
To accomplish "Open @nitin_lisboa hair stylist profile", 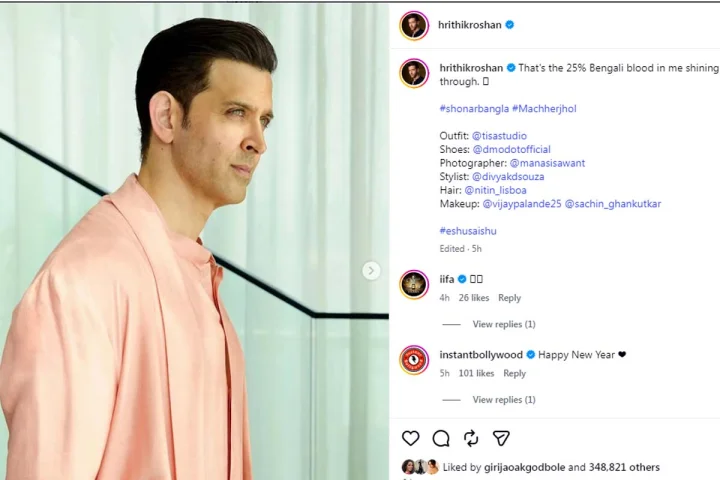I will coord(495,190).
